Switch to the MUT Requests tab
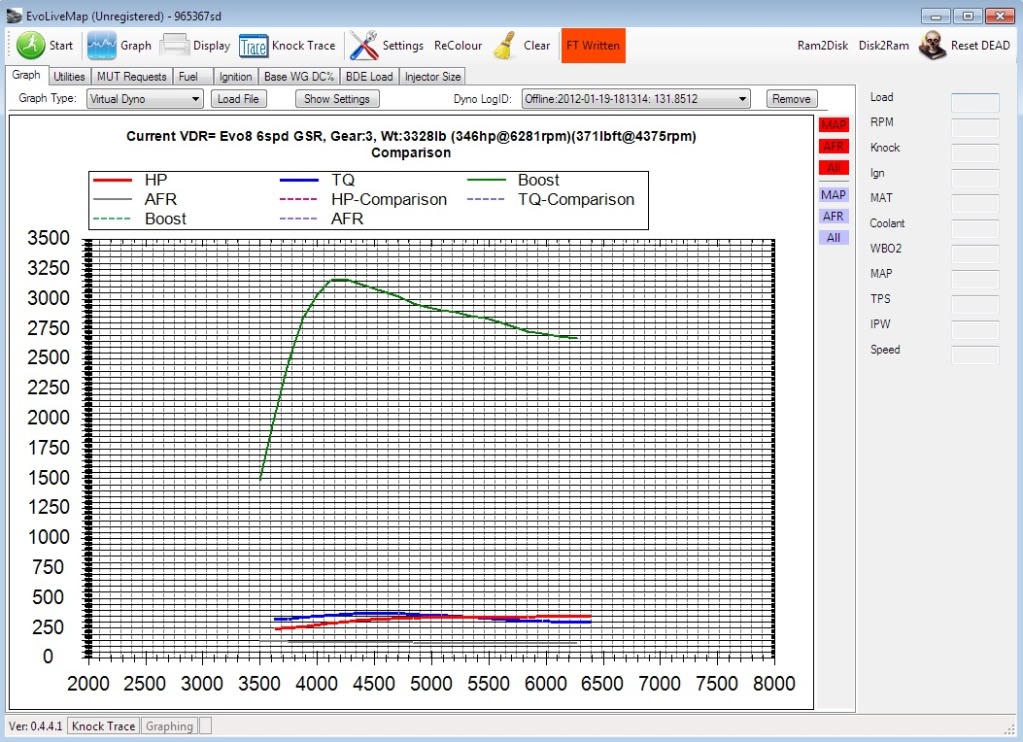Viewport: 1023px width, 742px height. coord(132,76)
